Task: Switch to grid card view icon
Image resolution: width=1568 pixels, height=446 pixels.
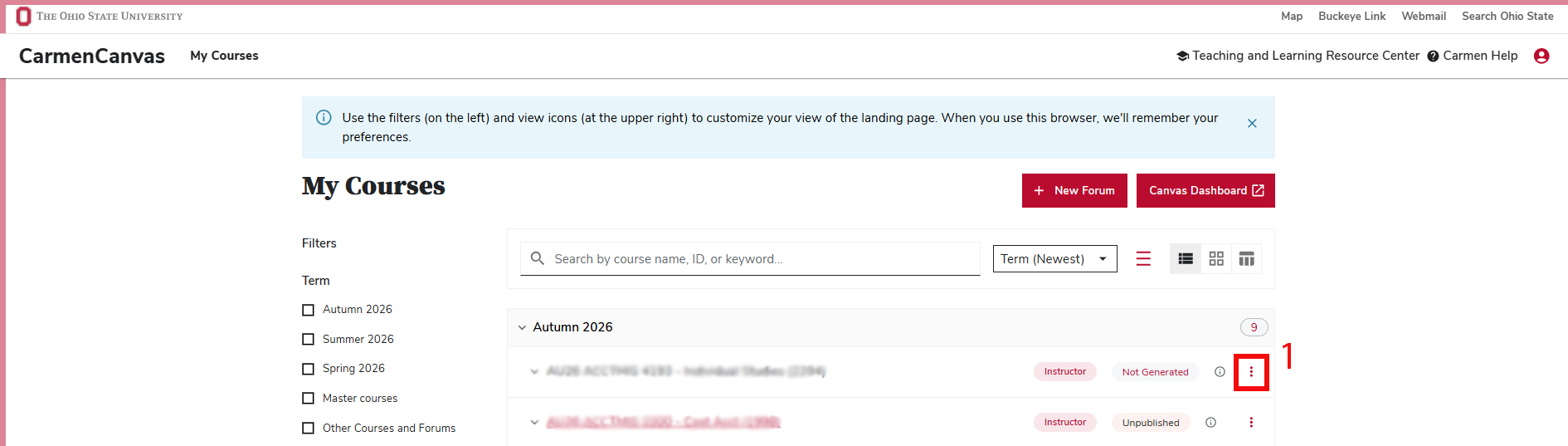Action: 1216,259
